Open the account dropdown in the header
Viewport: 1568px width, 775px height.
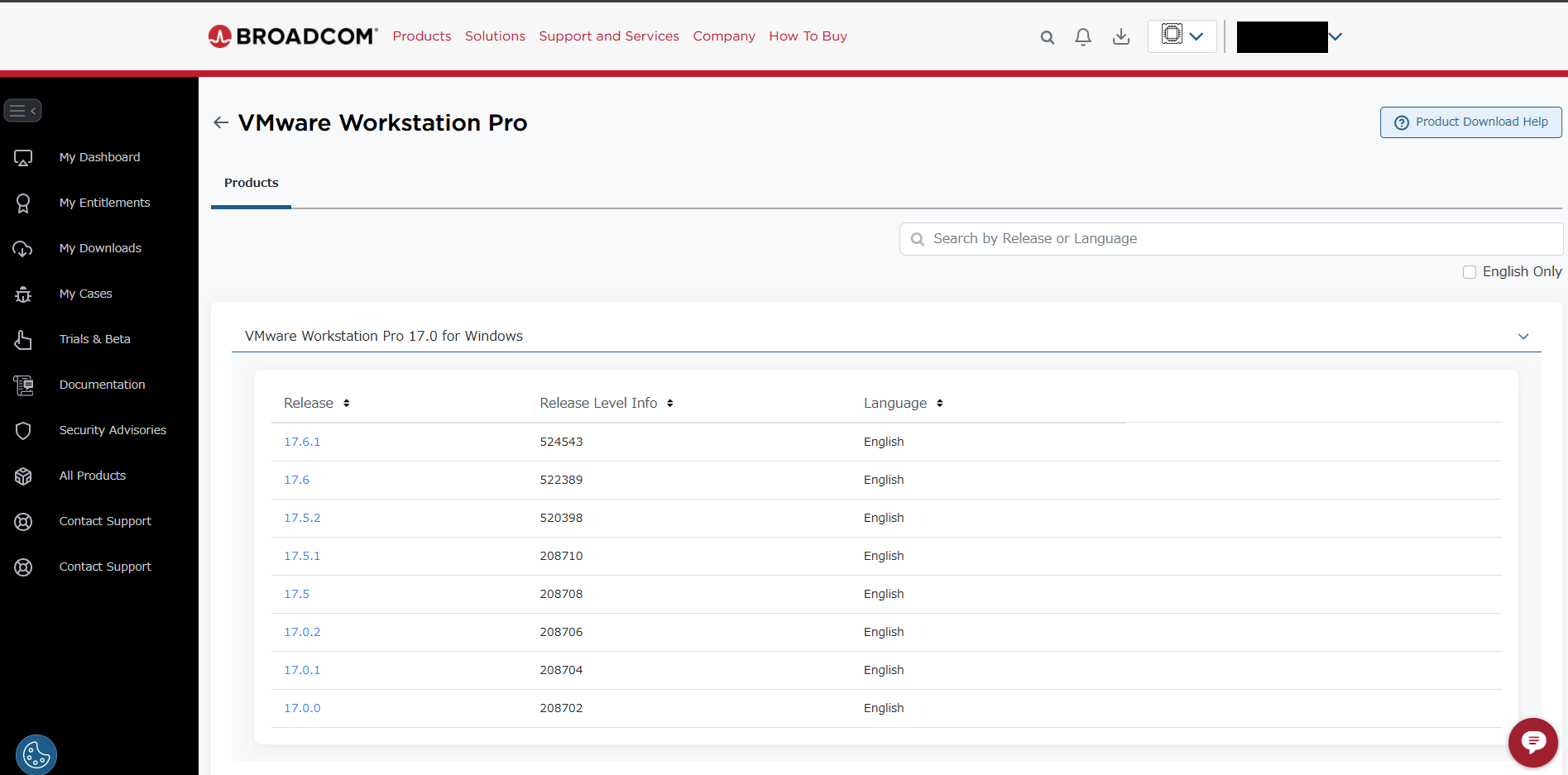(1334, 36)
